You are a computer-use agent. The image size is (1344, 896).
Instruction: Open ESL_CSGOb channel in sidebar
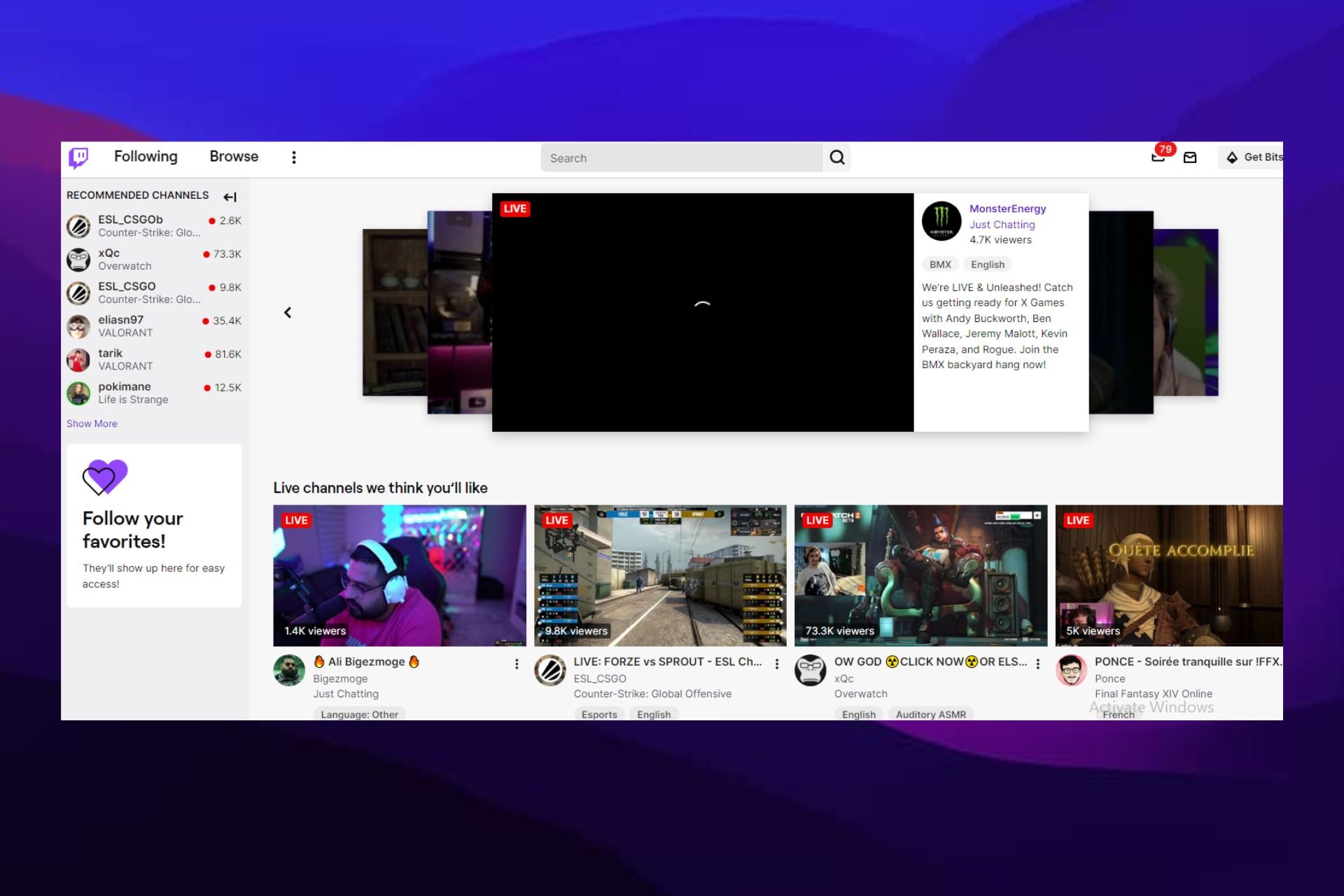coord(154,226)
